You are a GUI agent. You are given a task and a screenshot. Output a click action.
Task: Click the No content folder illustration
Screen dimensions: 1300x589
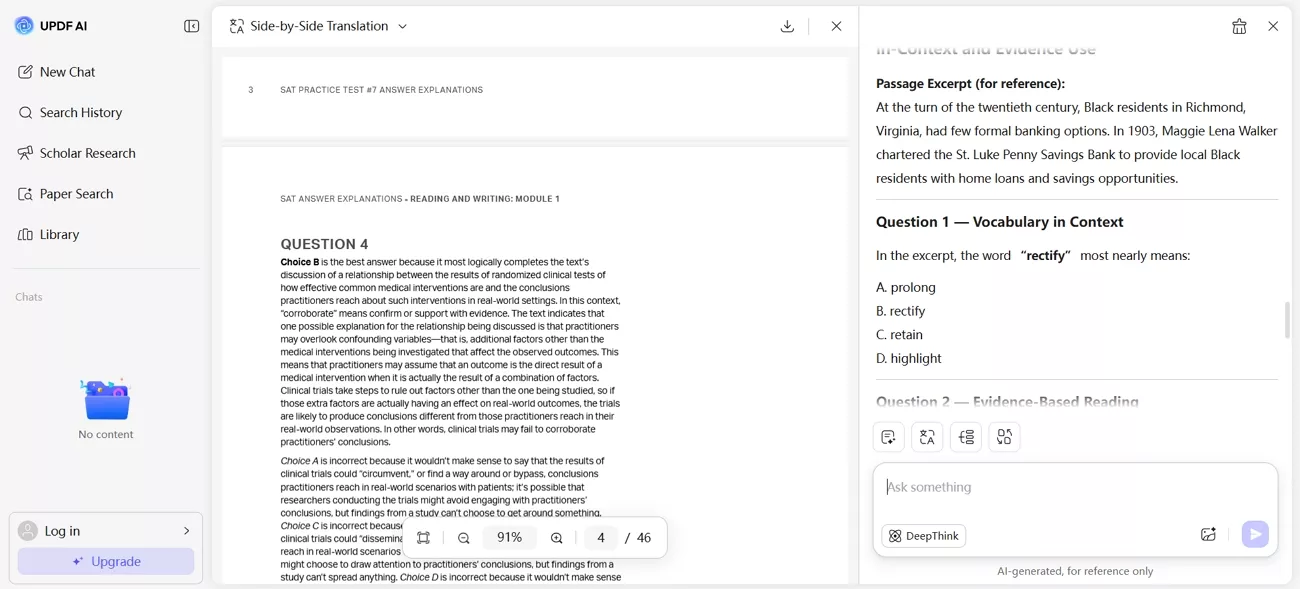point(106,400)
